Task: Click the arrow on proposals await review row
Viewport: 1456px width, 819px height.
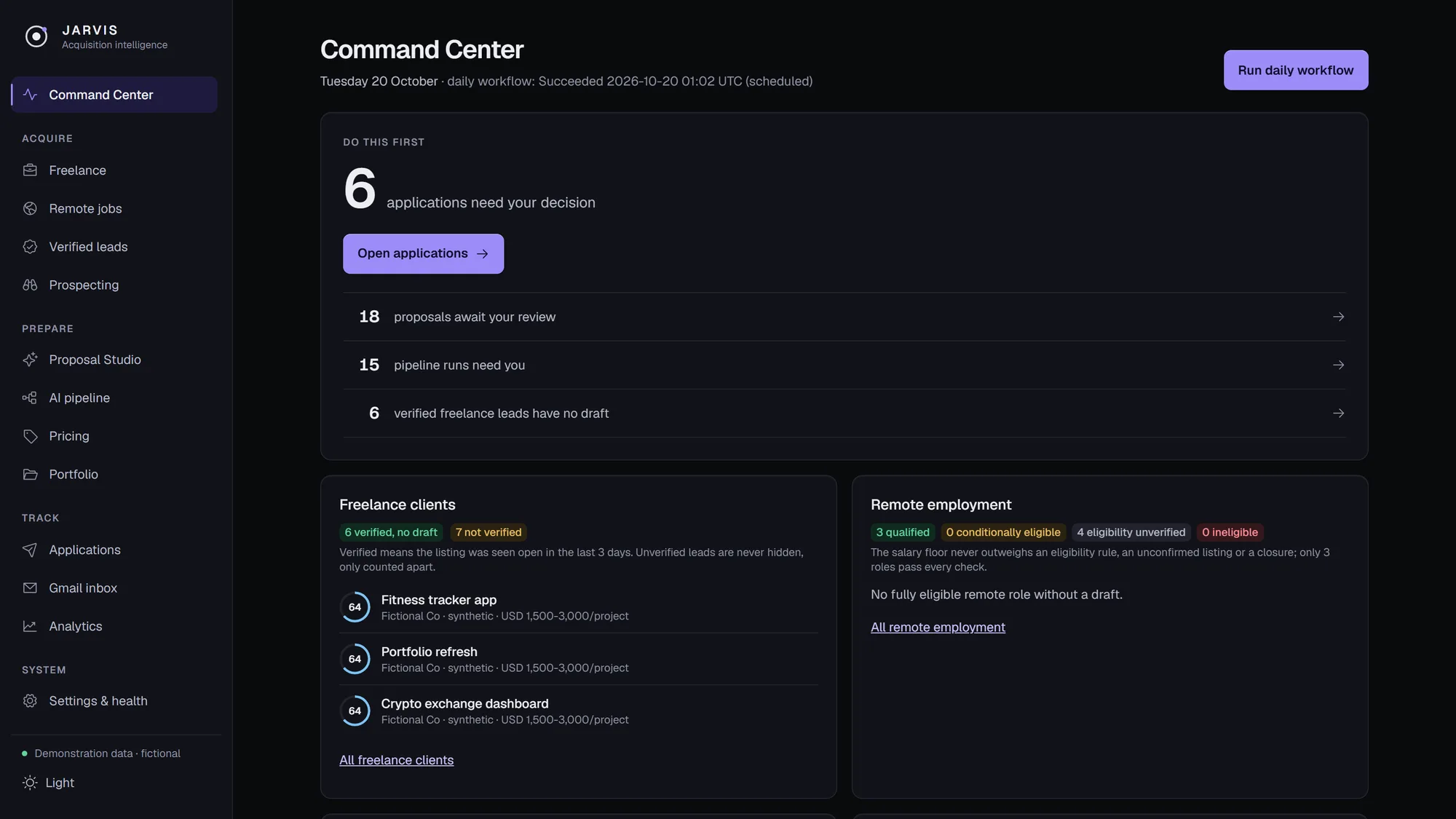Action: click(1338, 317)
